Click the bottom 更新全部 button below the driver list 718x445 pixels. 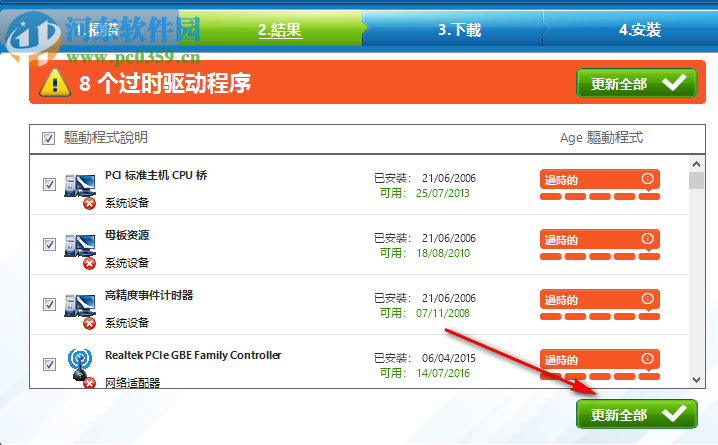pos(636,414)
